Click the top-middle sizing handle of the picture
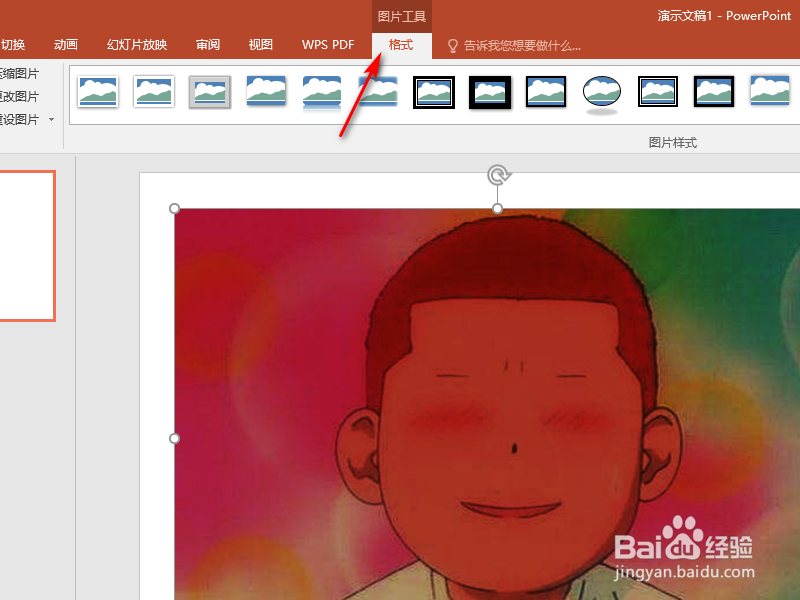Viewport: 800px width, 600px height. pos(497,208)
